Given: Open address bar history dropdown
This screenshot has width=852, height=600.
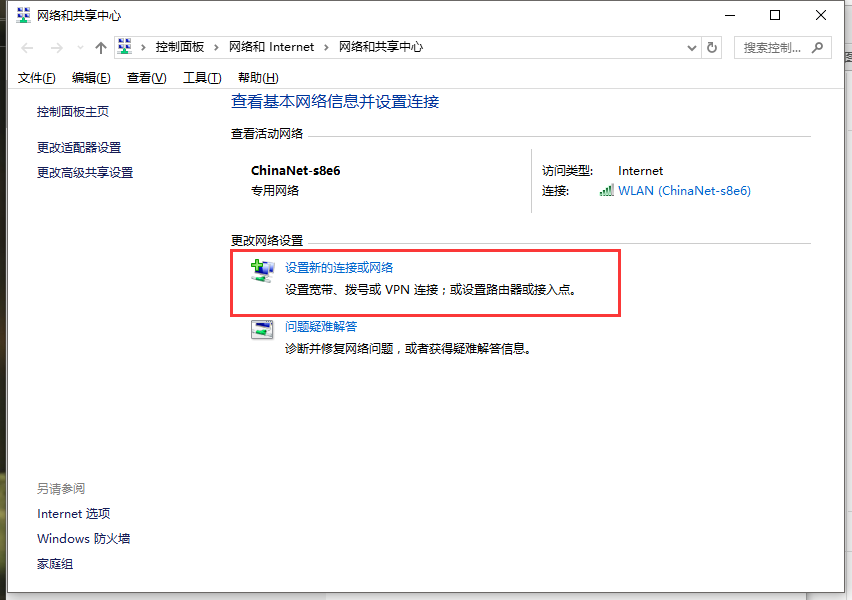Looking at the screenshot, I should click(x=692, y=48).
